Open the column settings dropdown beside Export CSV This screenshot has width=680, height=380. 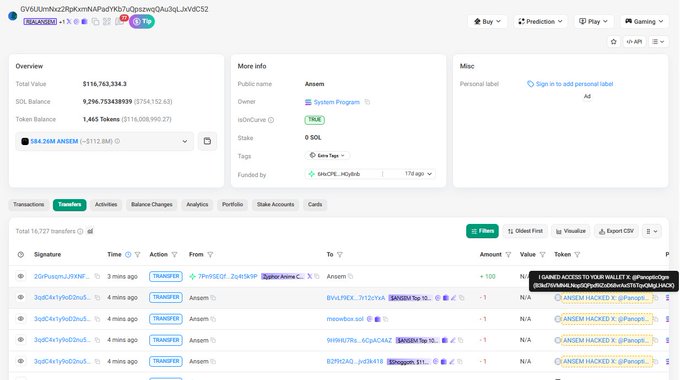coord(652,231)
